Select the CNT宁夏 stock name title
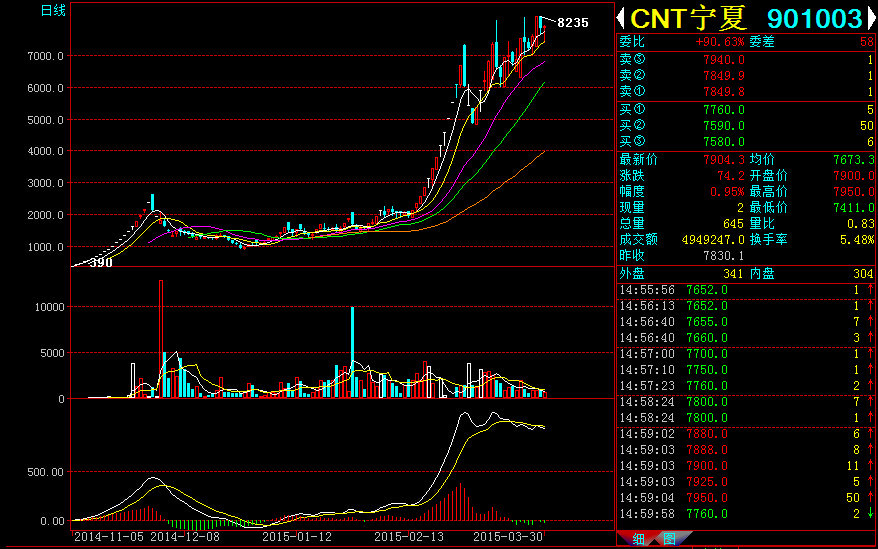 689,18
